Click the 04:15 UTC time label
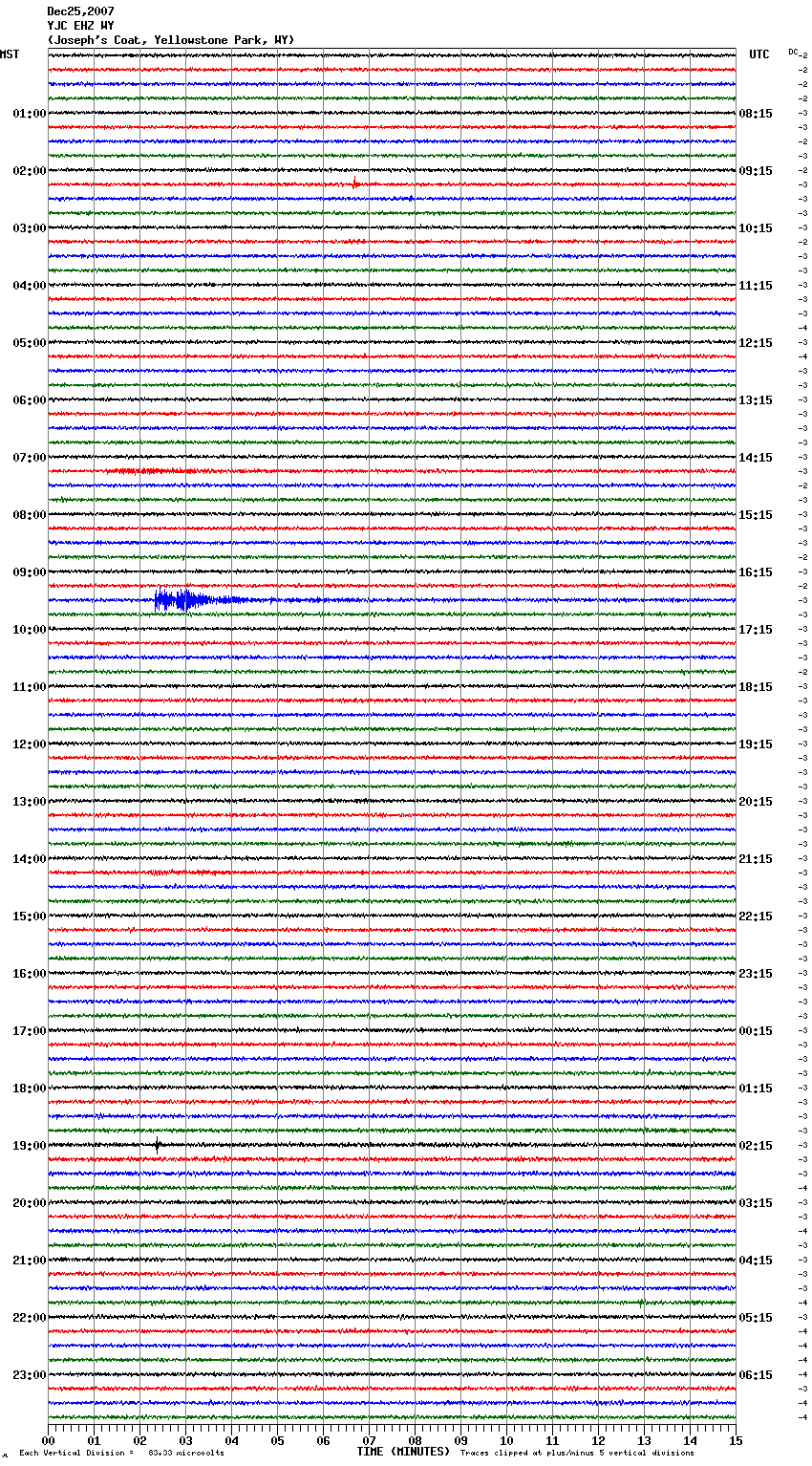The width and height of the screenshot is (812, 1466). coord(756,1261)
